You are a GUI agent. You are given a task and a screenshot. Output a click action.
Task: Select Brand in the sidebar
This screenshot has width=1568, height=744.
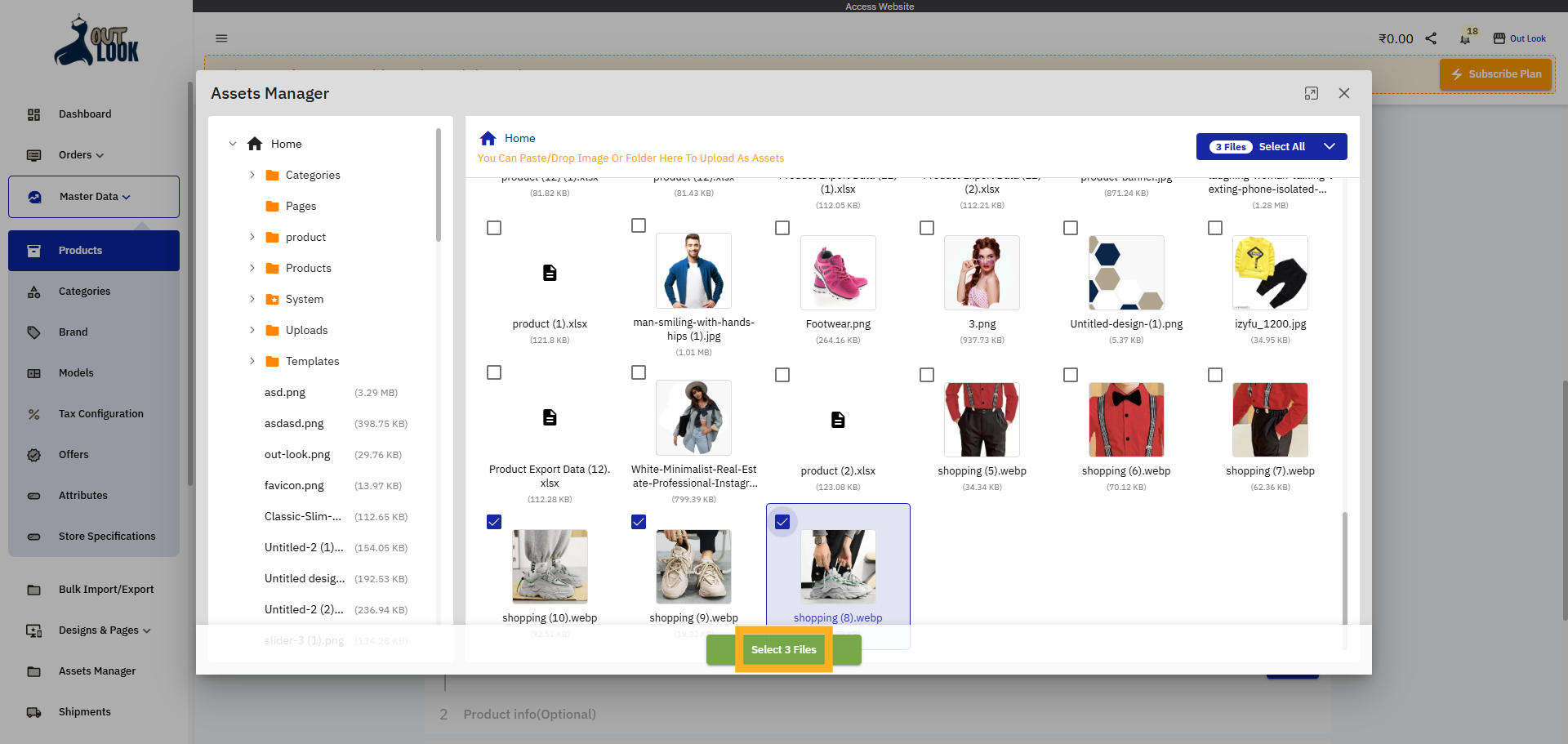point(73,332)
